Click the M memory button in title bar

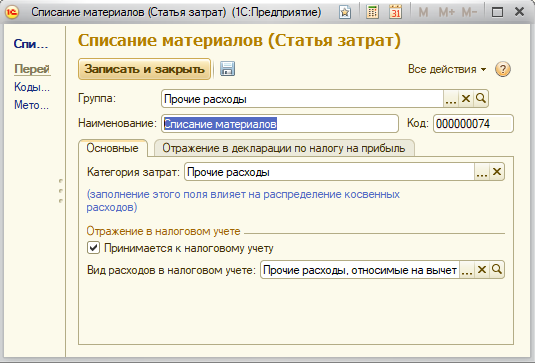423,13
